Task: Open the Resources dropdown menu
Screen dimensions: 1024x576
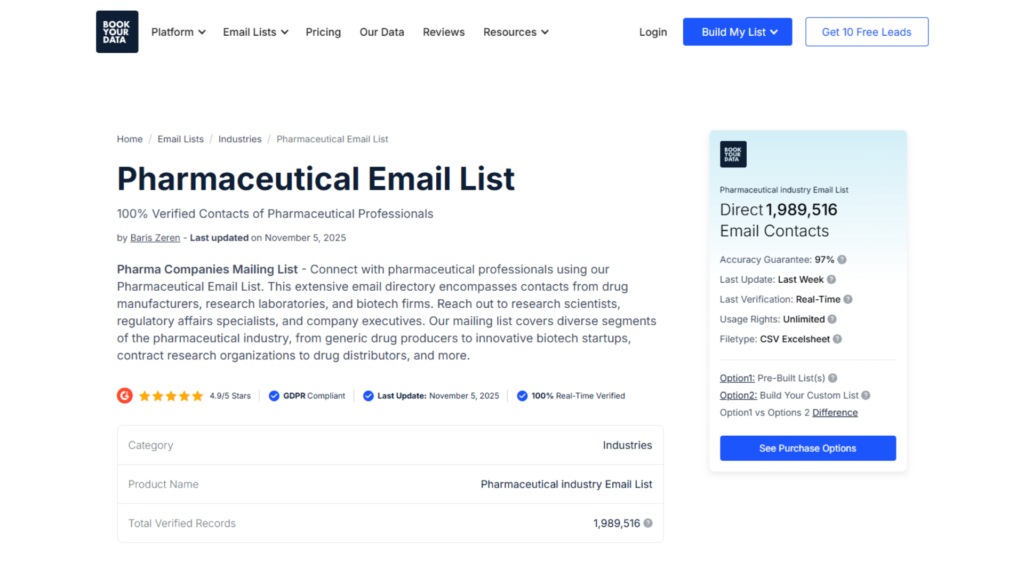Action: (x=516, y=32)
